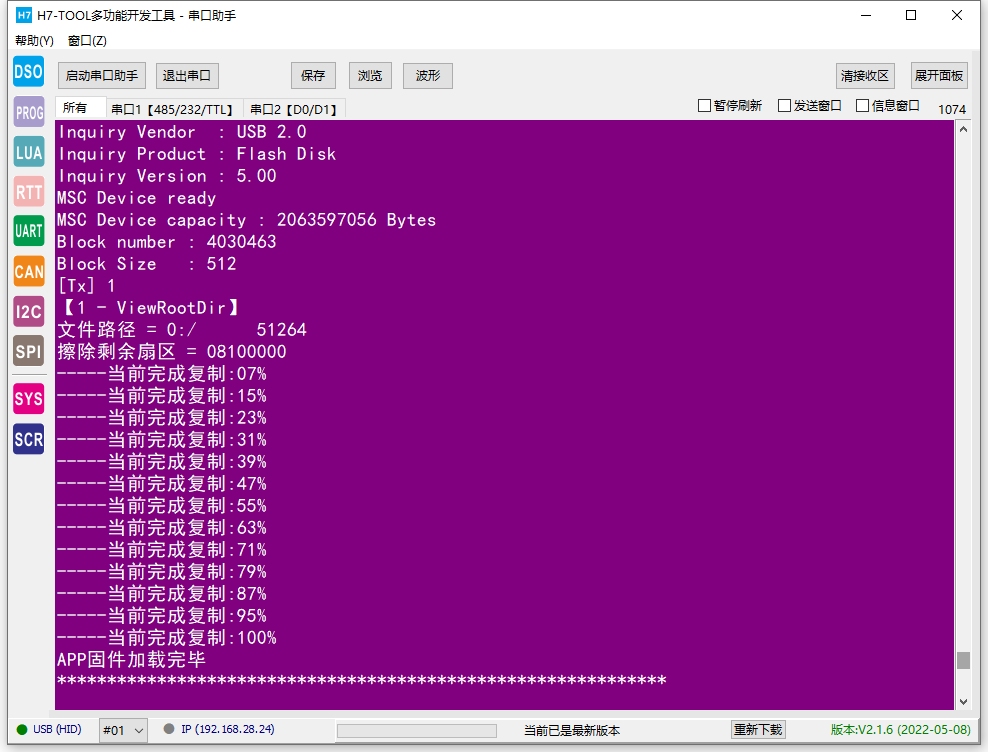The width and height of the screenshot is (988, 752).
Task: Expand the #01 device dropdown
Action: click(x=124, y=730)
